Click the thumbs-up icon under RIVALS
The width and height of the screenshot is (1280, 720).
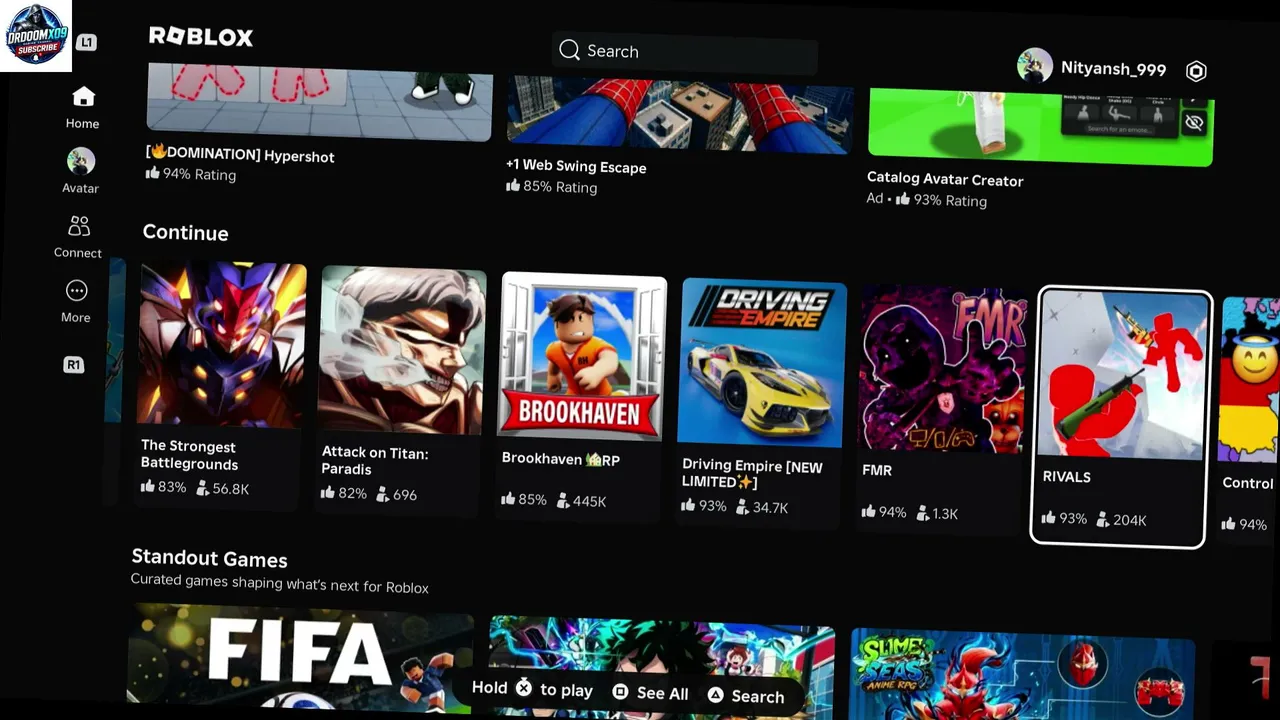click(1049, 518)
